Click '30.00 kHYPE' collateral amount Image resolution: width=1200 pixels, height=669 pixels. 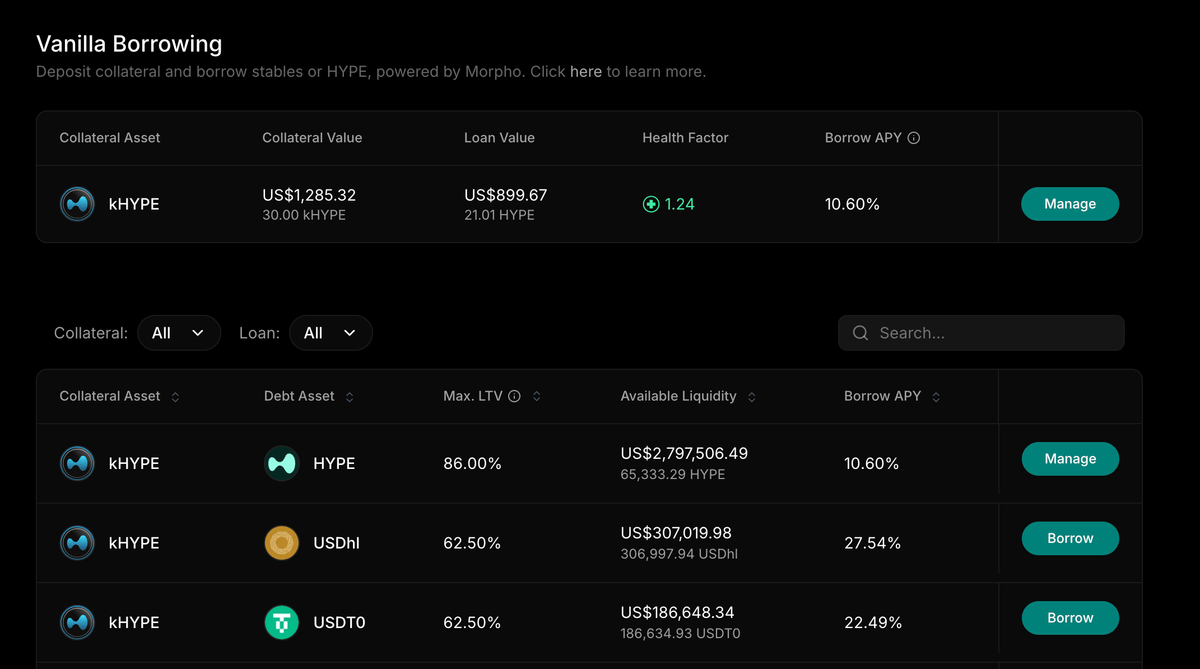[304, 215]
